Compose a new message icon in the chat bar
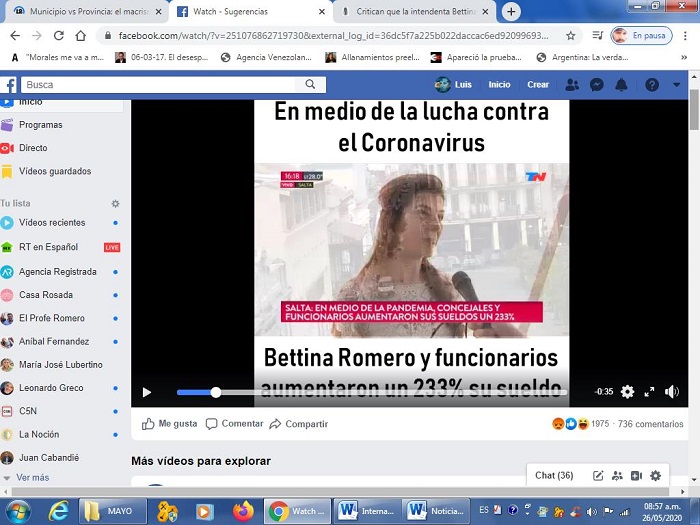Viewport: 700px width, 525px height. 598,476
